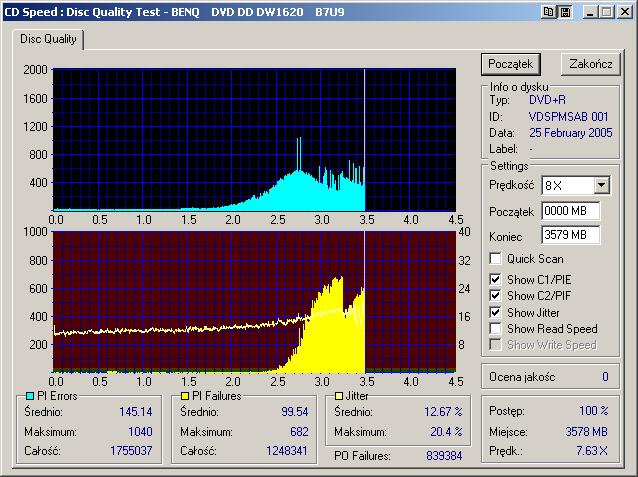Click PI Failures total 1248341
This screenshot has height=477, width=638.
(287, 451)
